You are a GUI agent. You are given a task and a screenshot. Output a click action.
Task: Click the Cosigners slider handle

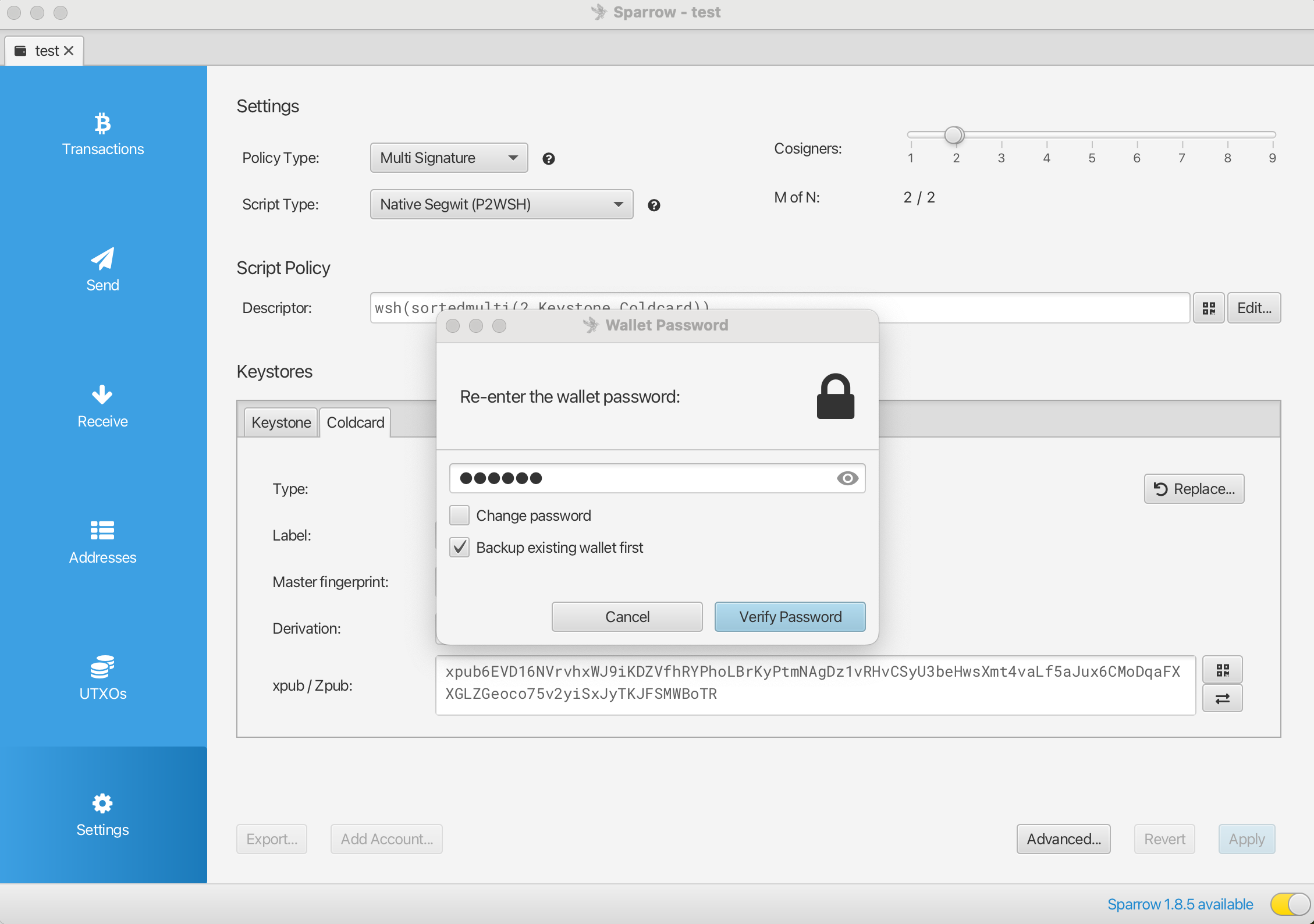coord(954,135)
